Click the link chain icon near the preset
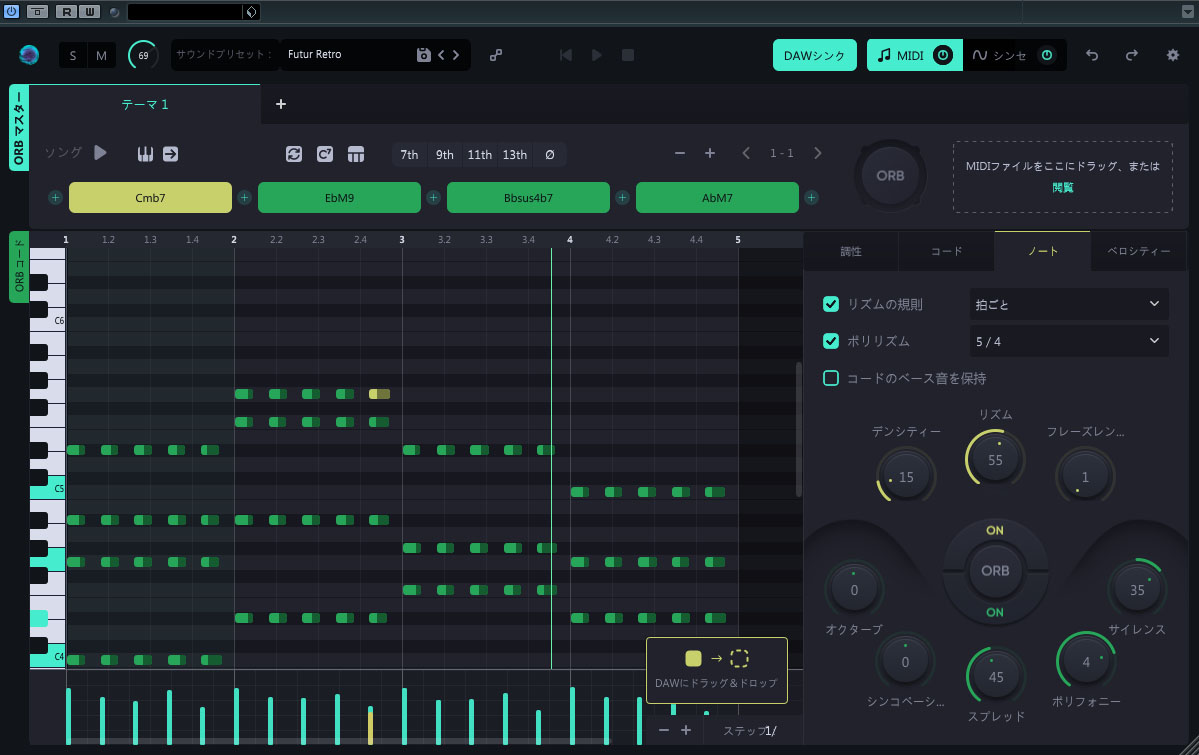The height and width of the screenshot is (755, 1199). (x=496, y=55)
